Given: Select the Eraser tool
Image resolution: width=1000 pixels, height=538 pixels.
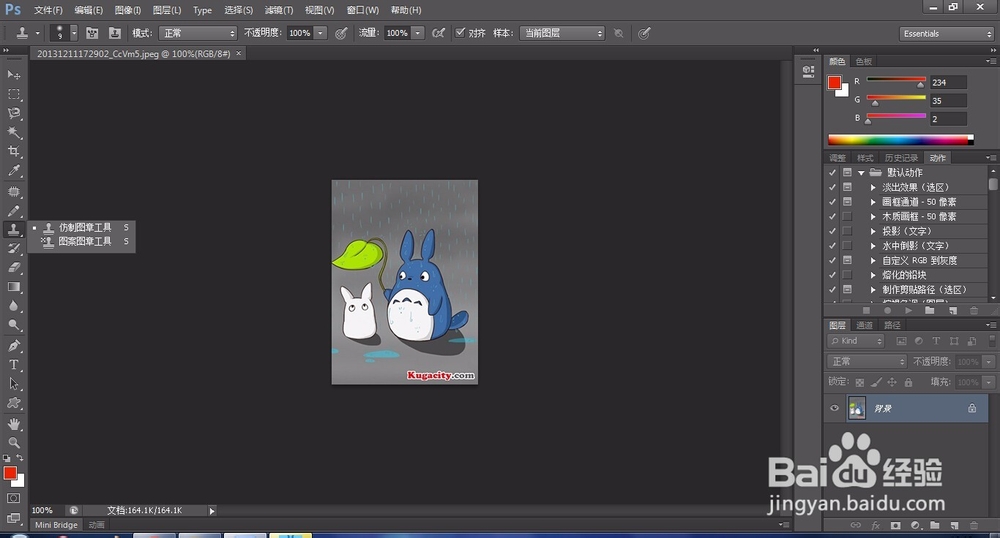Looking at the screenshot, I should (x=13, y=268).
